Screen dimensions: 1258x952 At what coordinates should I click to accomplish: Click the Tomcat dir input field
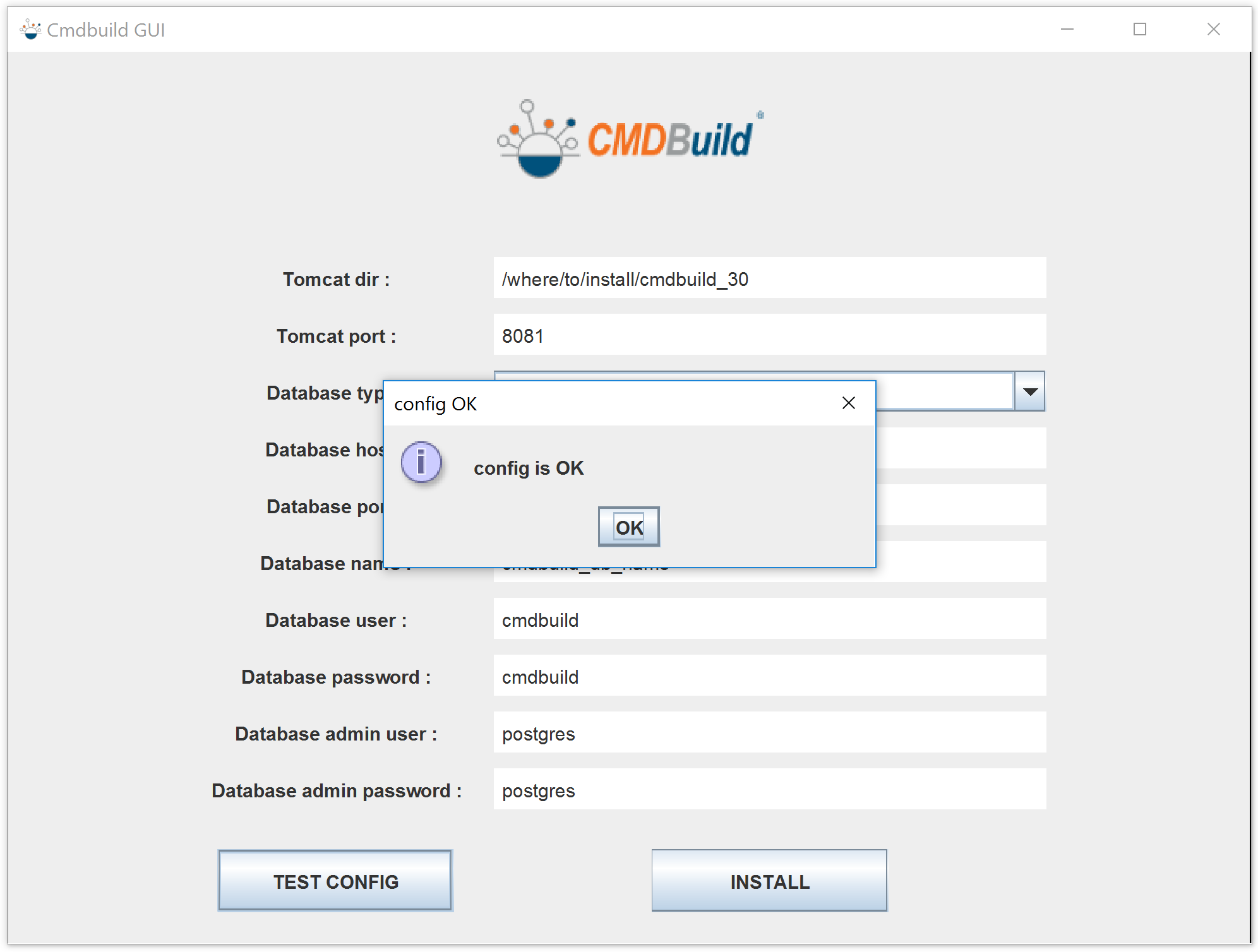pos(769,278)
